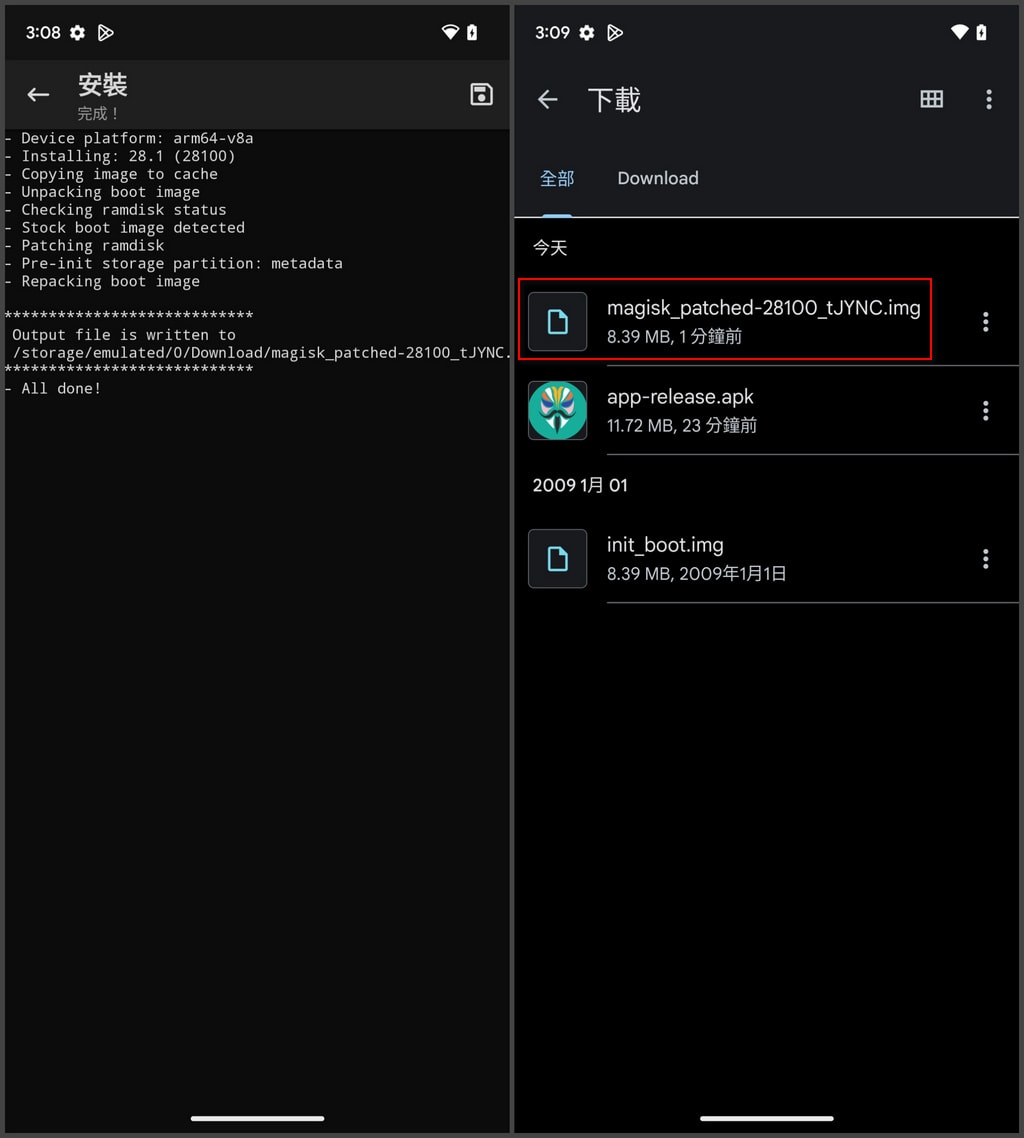Tap the settings gear in left status bar

click(77, 33)
